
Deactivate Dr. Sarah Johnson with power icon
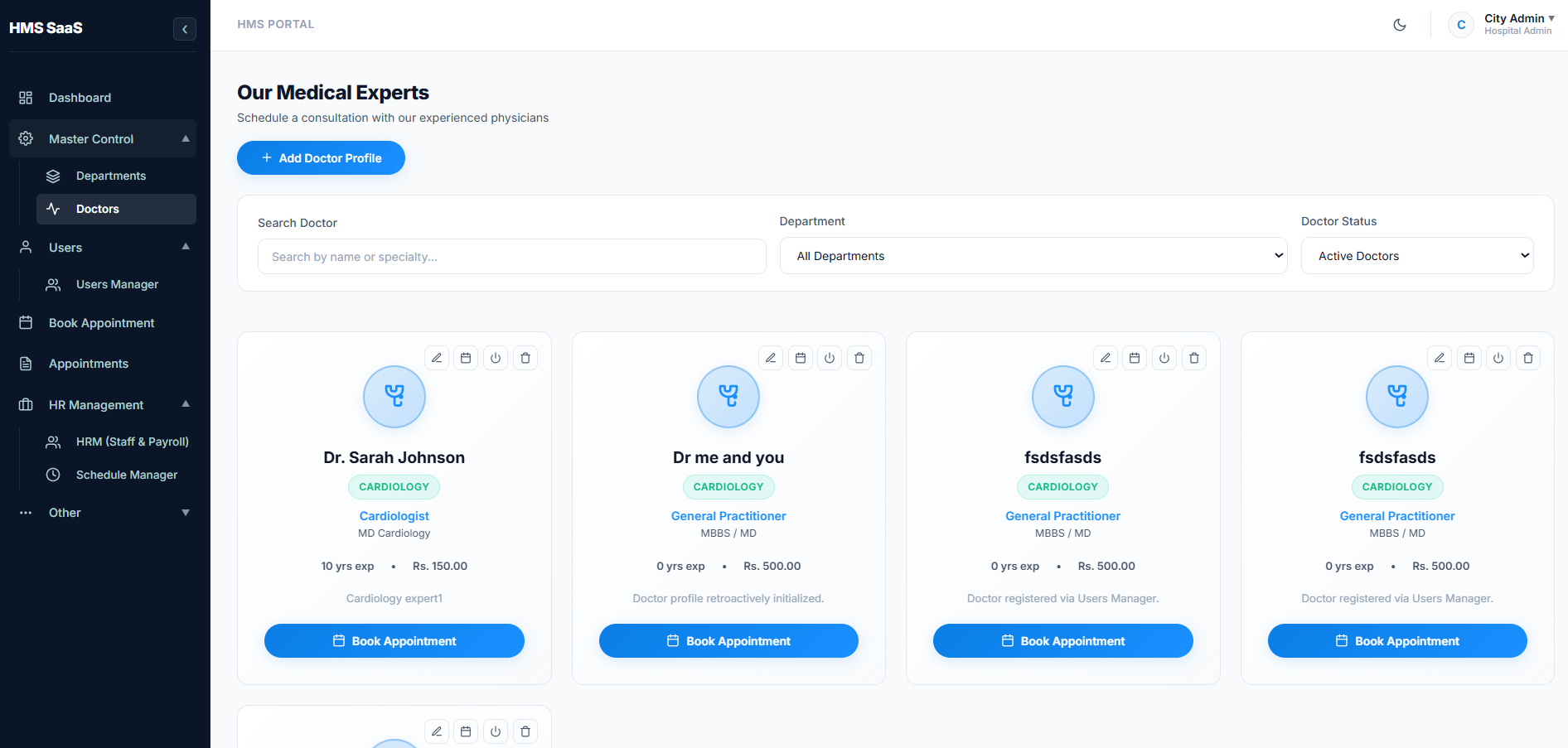[496, 358]
